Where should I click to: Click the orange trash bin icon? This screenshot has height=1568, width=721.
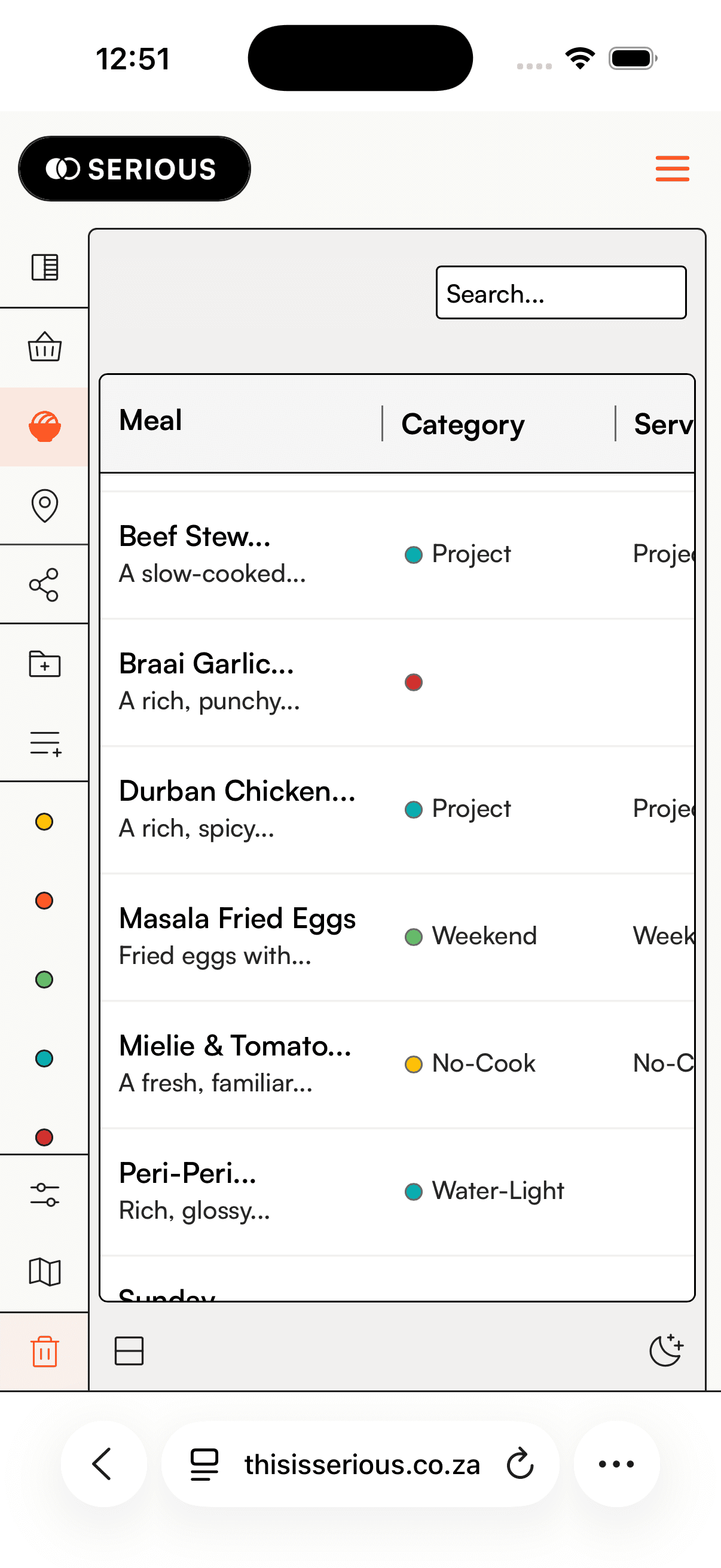coord(44,1352)
